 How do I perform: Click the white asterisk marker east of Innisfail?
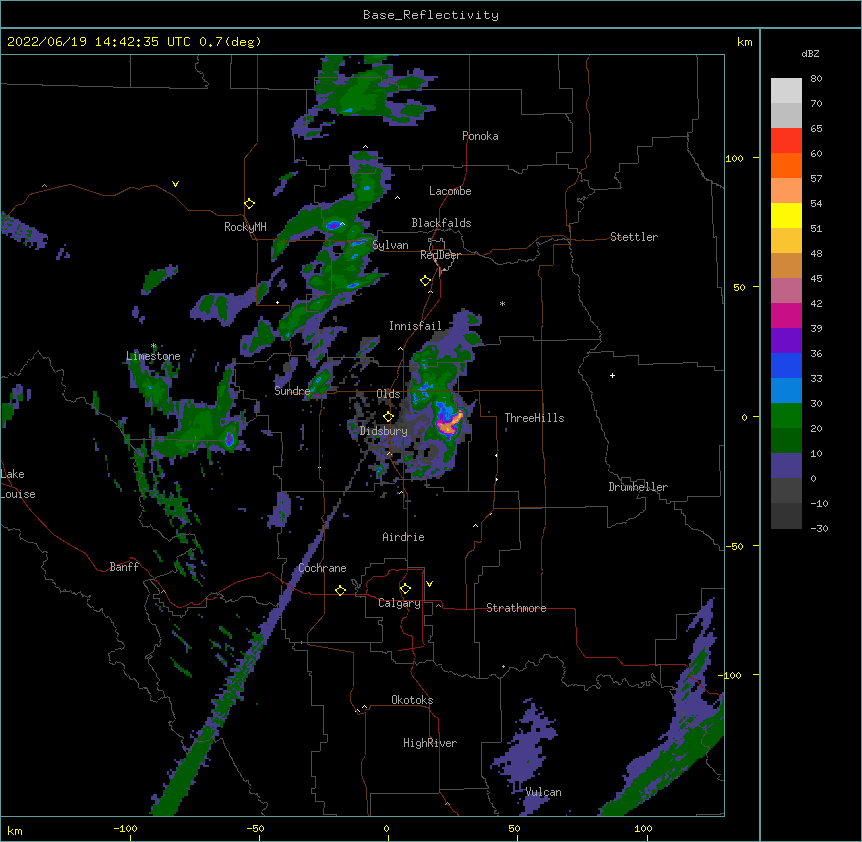[502, 303]
